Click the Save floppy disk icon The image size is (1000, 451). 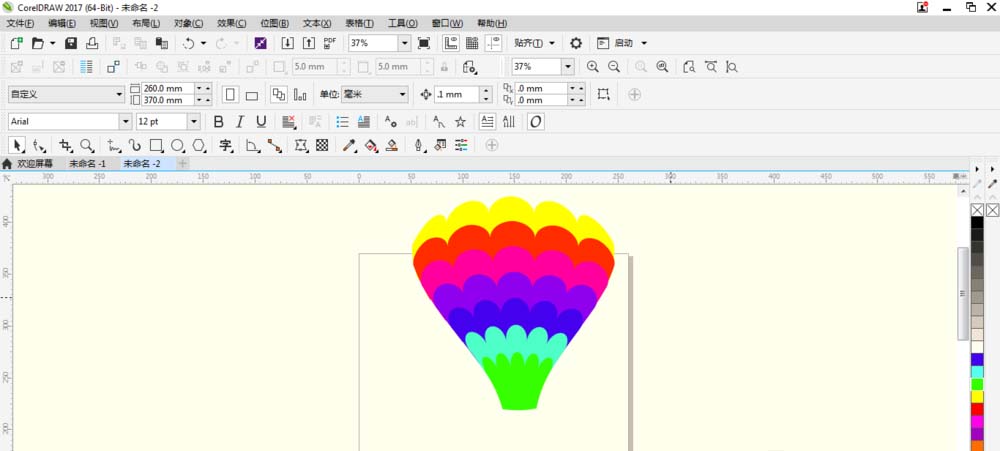71,43
